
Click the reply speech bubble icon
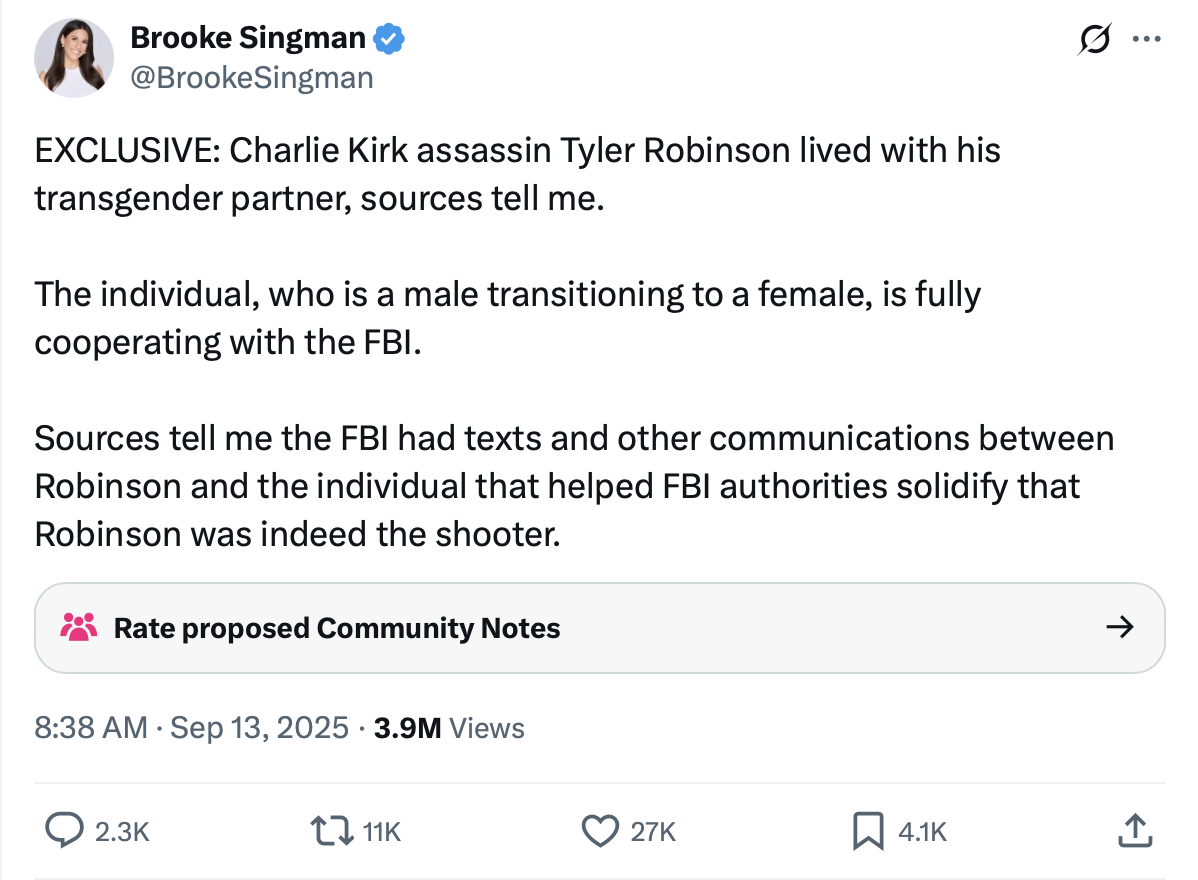[x=65, y=830]
